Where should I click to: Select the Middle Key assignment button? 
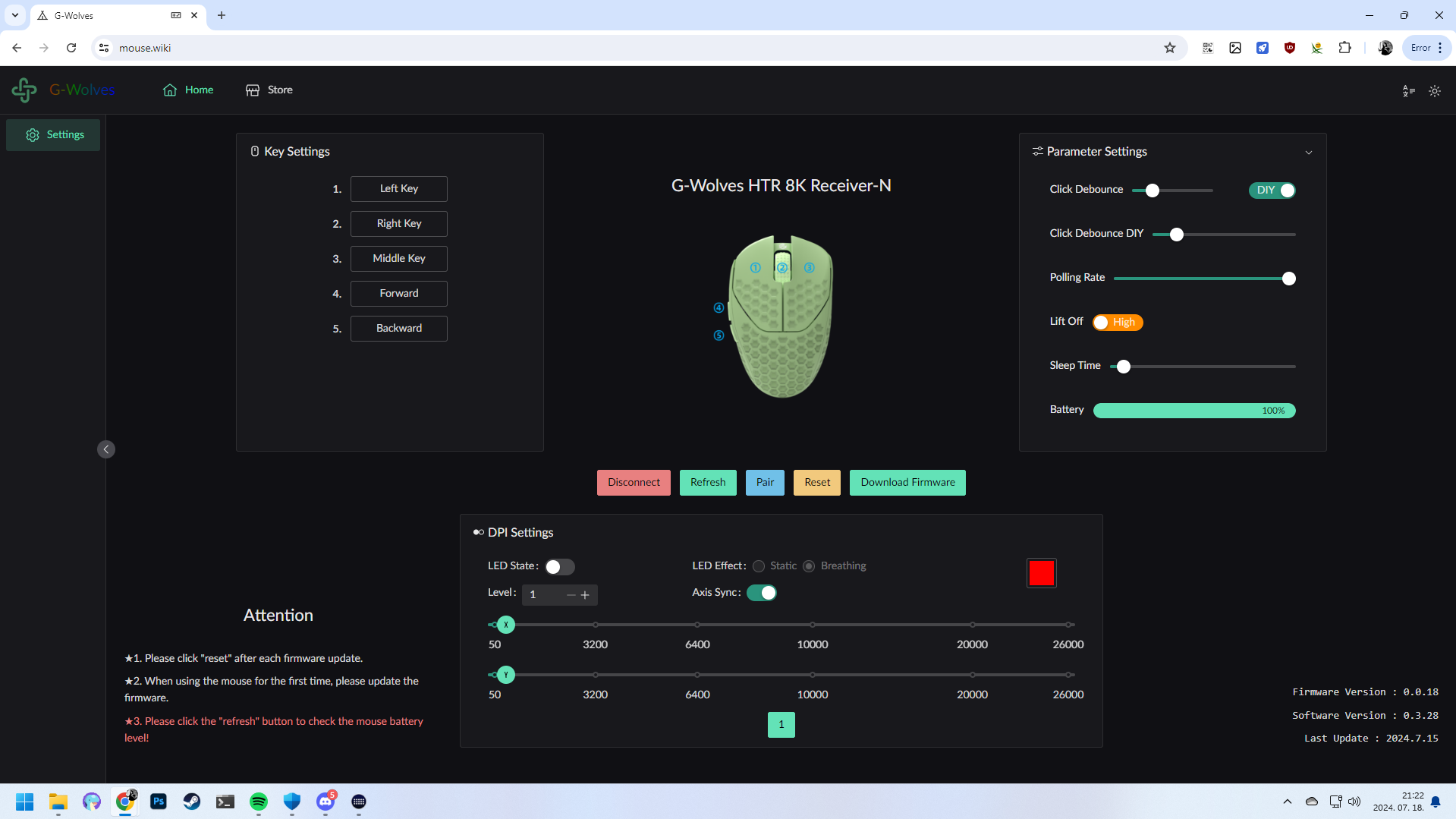coord(399,259)
